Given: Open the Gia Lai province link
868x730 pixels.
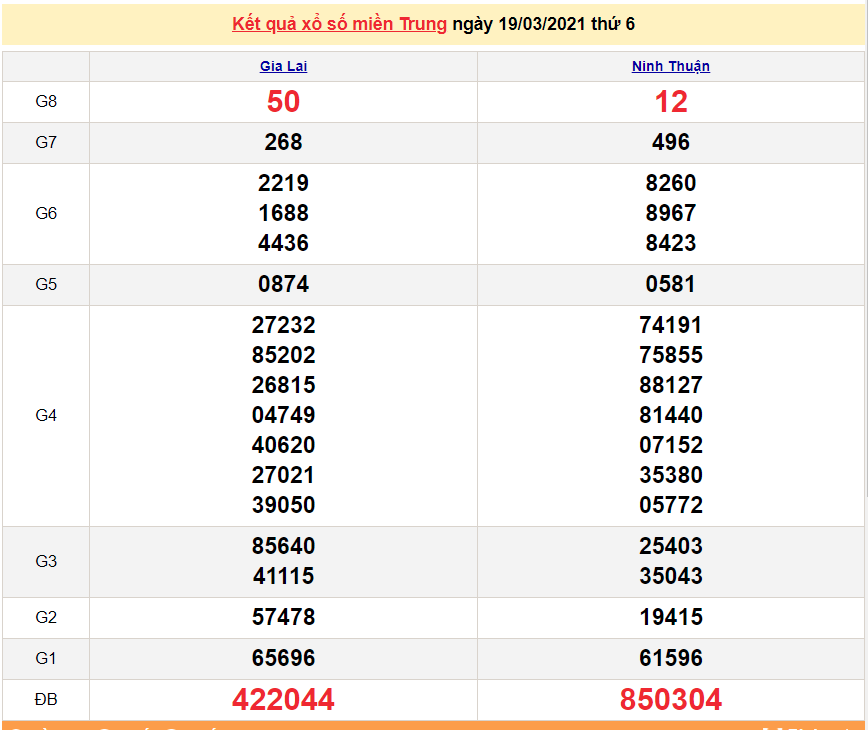Looking at the screenshot, I should coord(283,67).
